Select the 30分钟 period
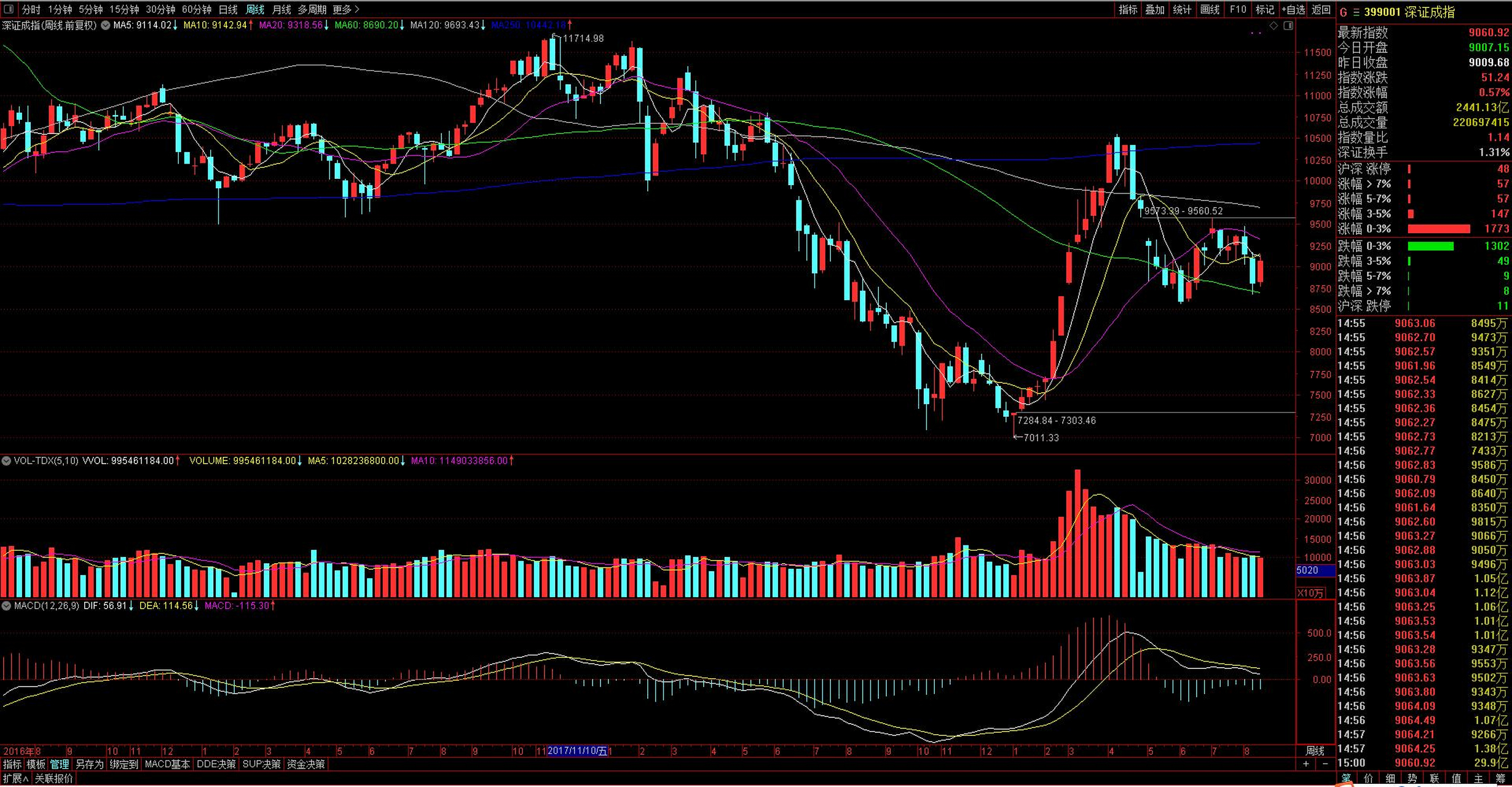 (160, 9)
